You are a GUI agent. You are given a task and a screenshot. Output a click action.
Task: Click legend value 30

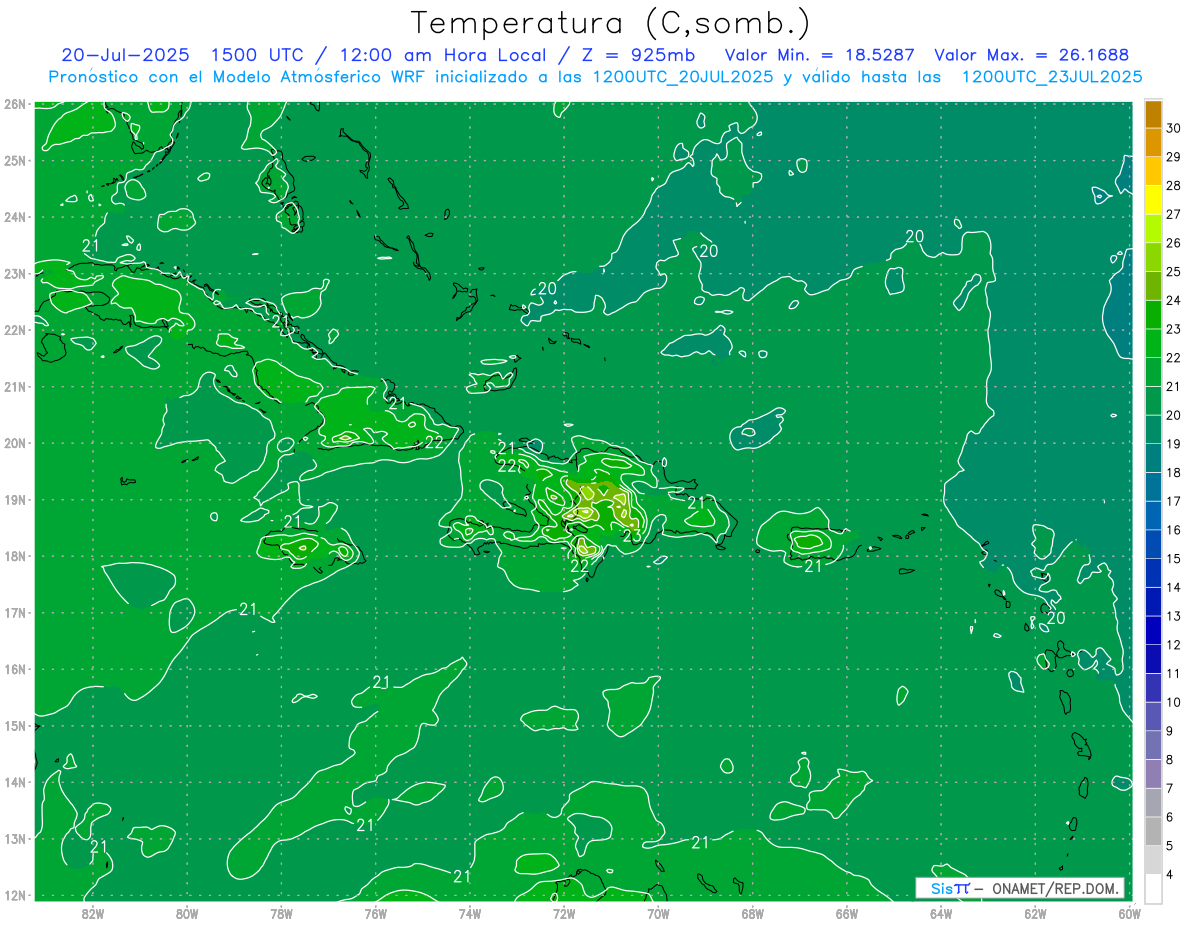(1174, 127)
